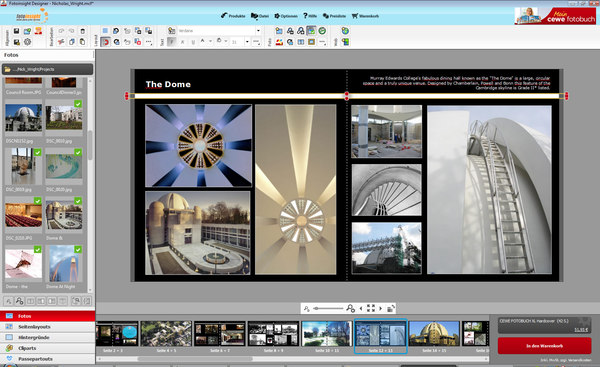The width and height of the screenshot is (600, 367).
Task: Switch to the Seitenlayouts tab
Action: [x=47, y=327]
